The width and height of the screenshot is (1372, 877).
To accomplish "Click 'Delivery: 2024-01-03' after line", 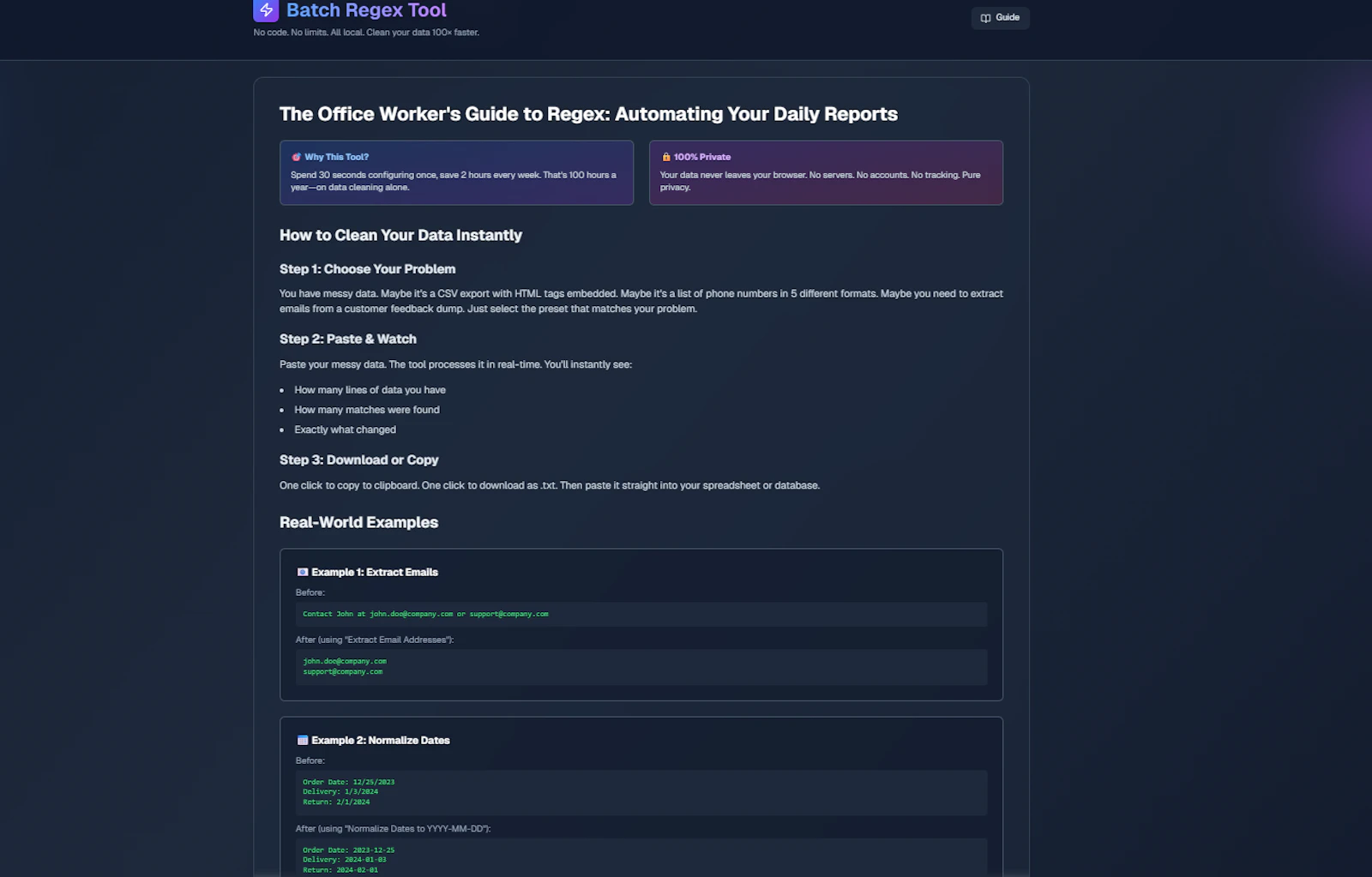I will tap(345, 859).
